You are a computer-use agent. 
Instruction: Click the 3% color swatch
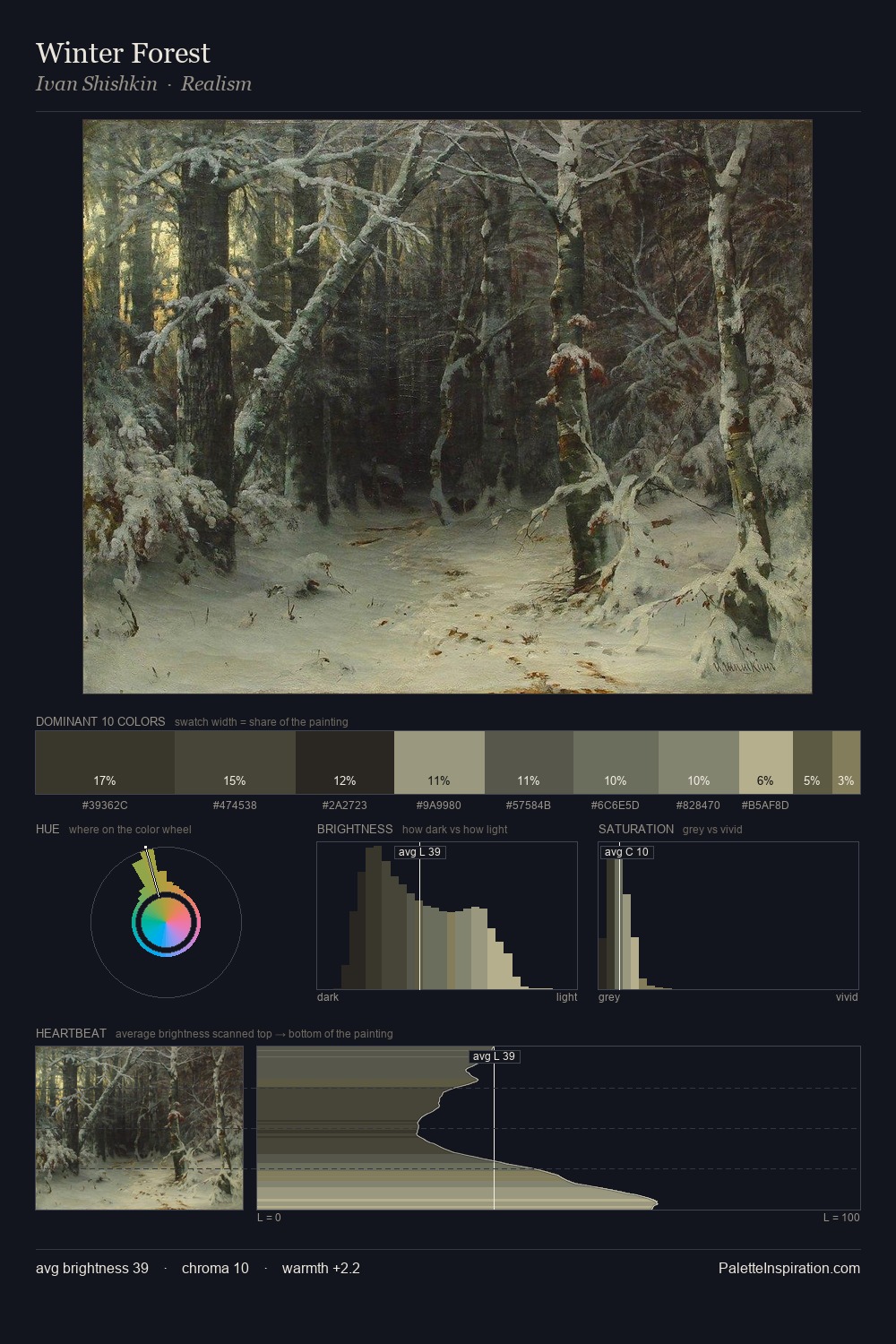click(x=846, y=762)
